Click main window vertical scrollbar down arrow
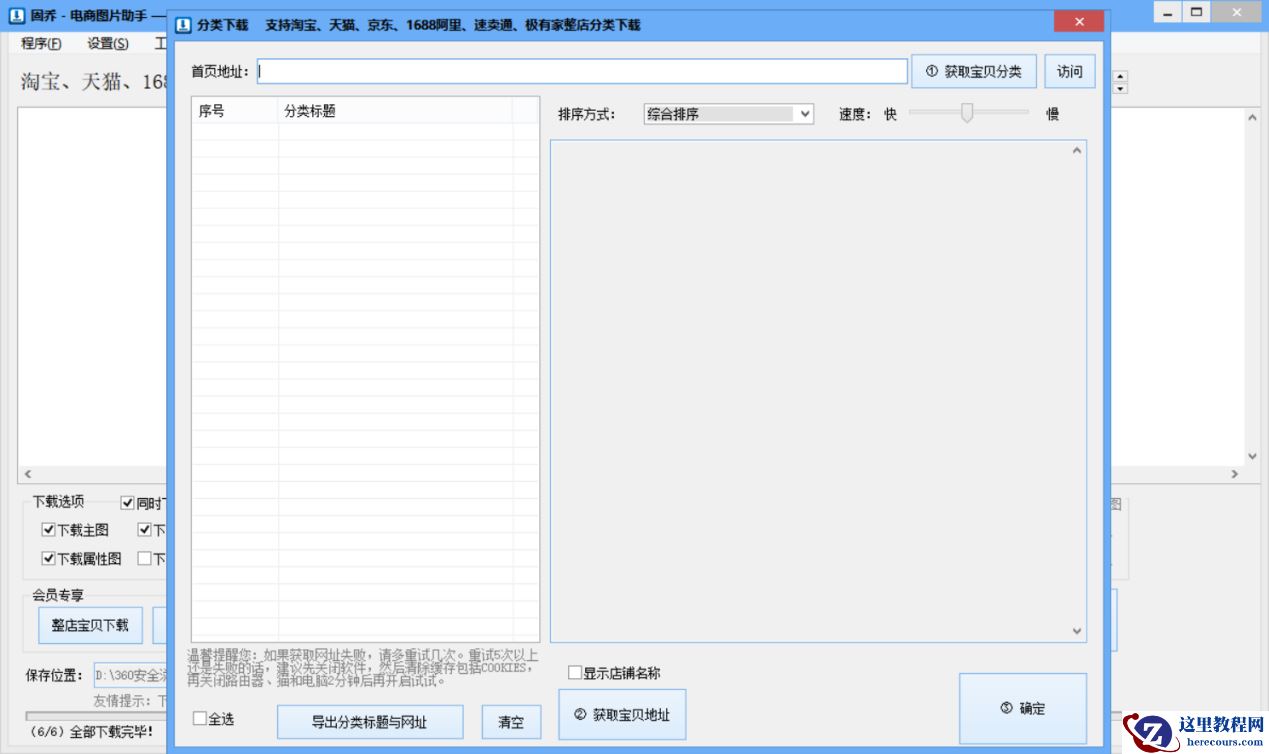 tap(1252, 456)
